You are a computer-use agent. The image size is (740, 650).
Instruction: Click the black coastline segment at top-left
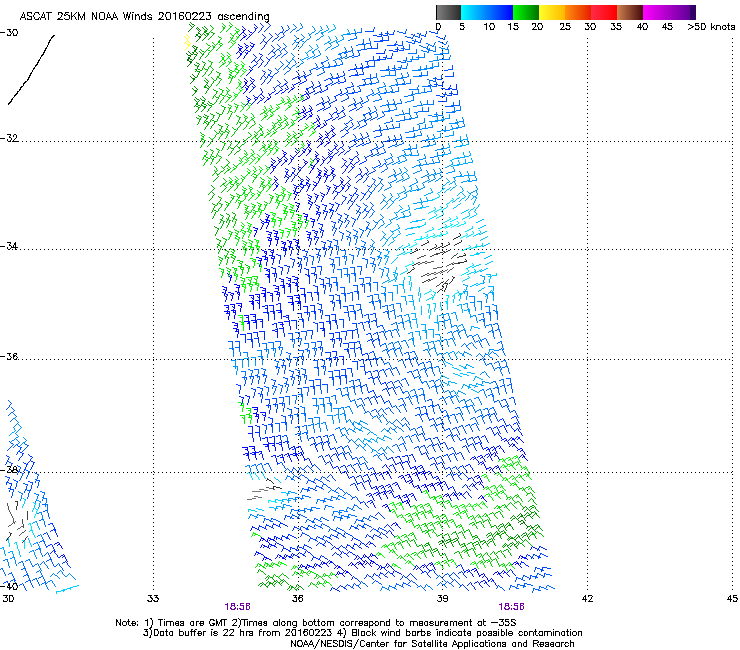click(31, 69)
